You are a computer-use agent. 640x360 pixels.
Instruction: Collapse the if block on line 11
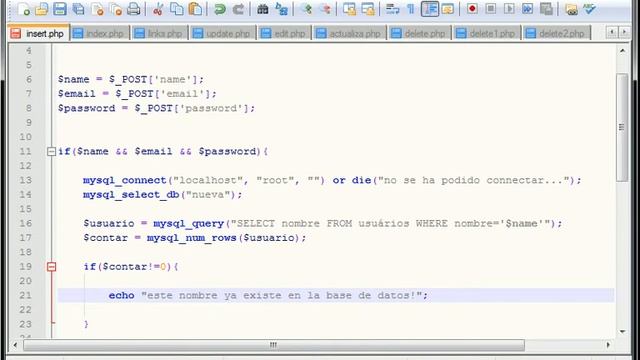point(51,151)
